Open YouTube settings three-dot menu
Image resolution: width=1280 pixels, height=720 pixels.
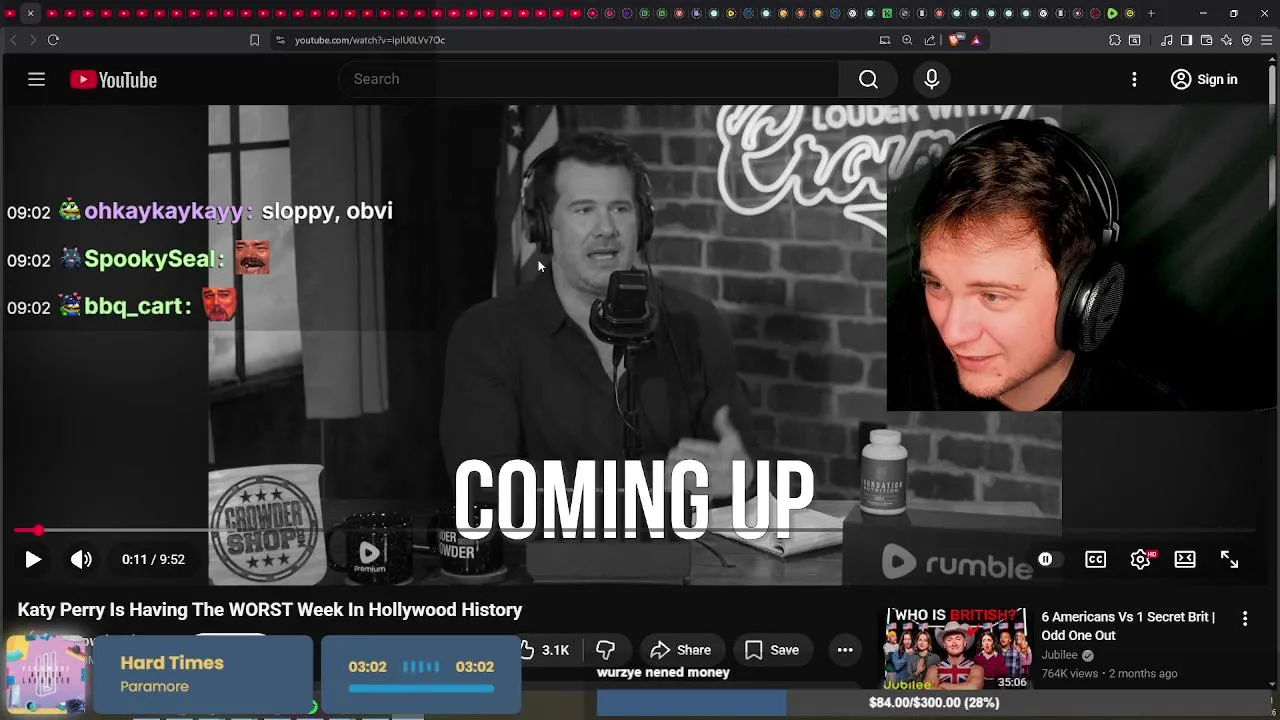tap(1134, 79)
